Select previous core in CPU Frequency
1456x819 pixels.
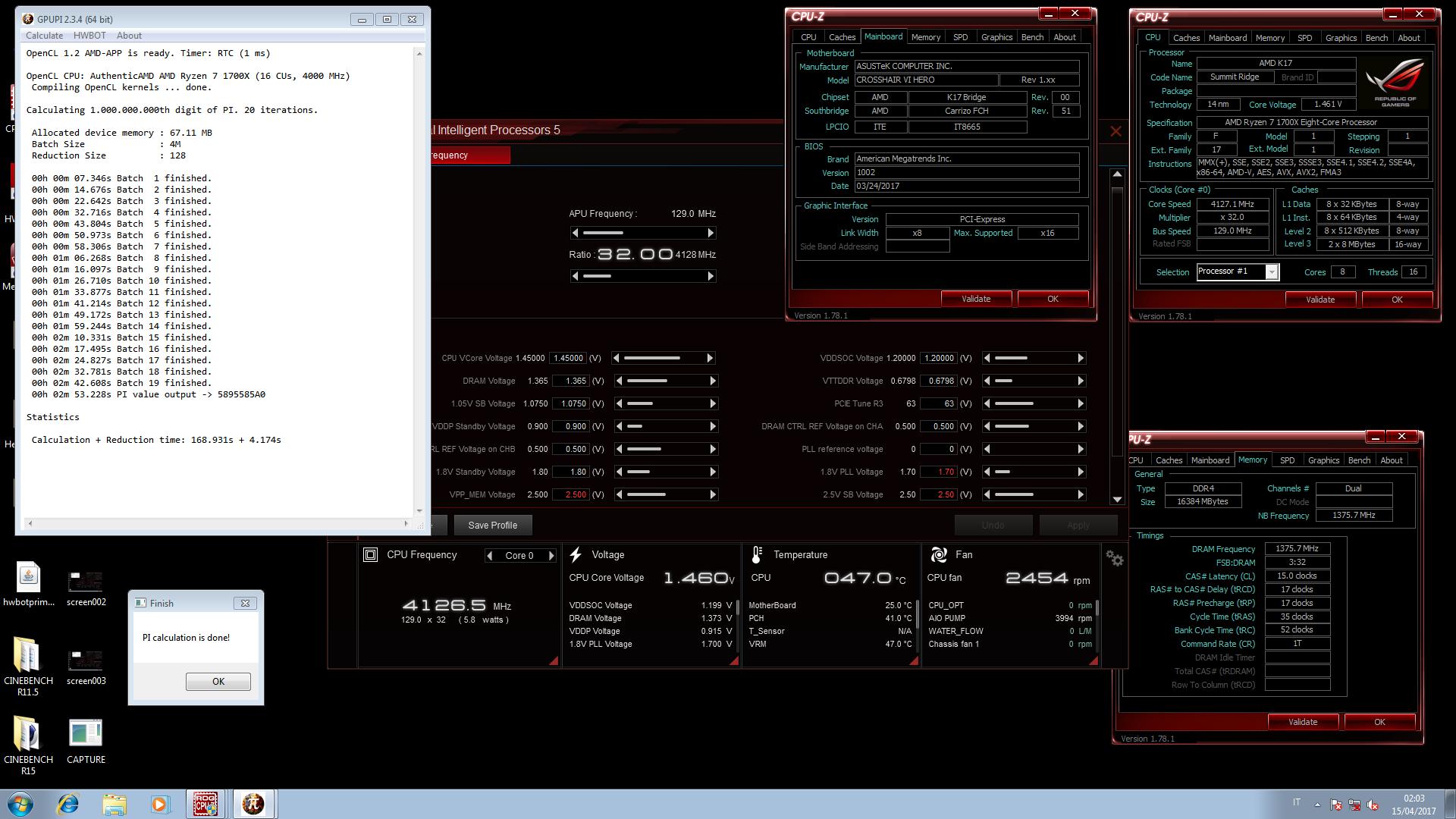[x=490, y=556]
